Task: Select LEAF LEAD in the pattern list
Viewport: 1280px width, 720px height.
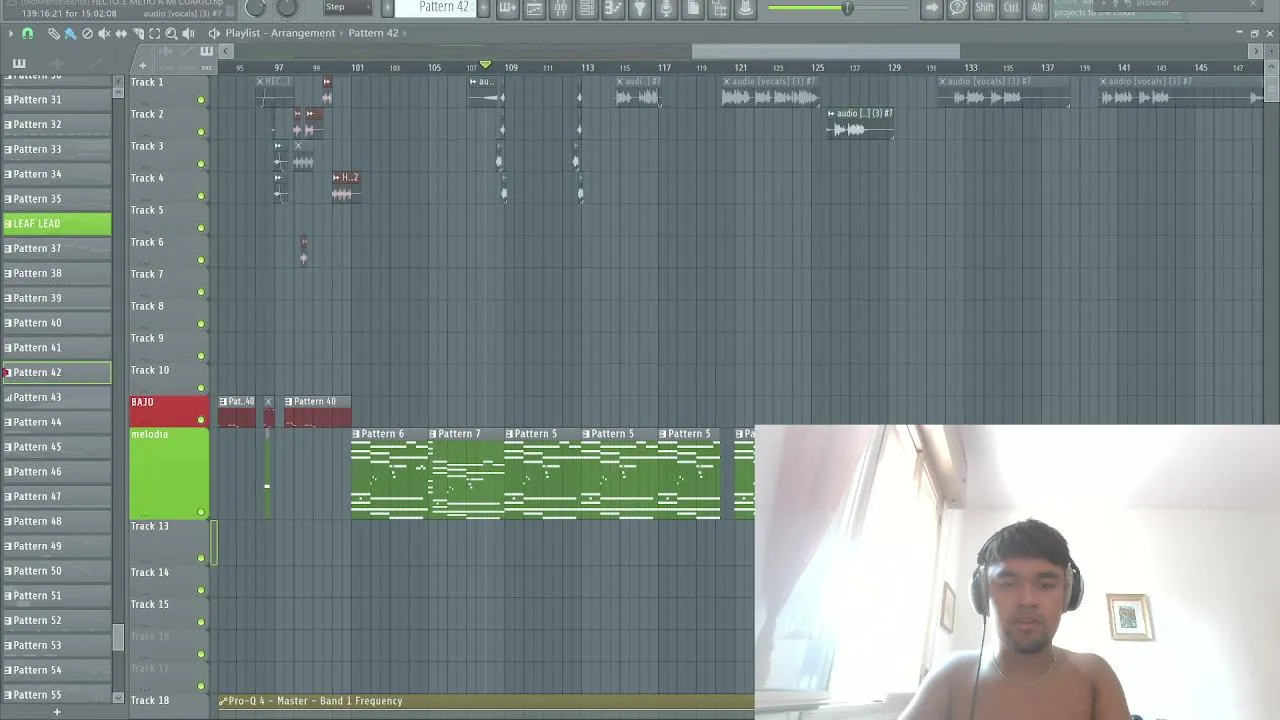Action: coord(57,224)
